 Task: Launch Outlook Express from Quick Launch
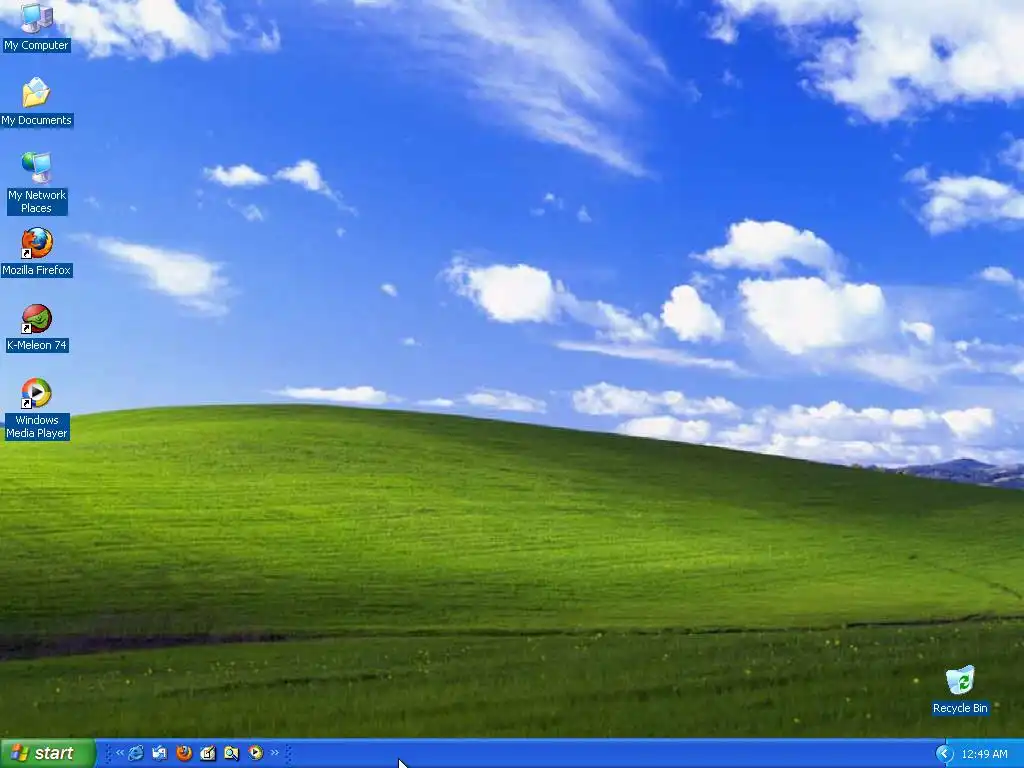click(x=159, y=753)
